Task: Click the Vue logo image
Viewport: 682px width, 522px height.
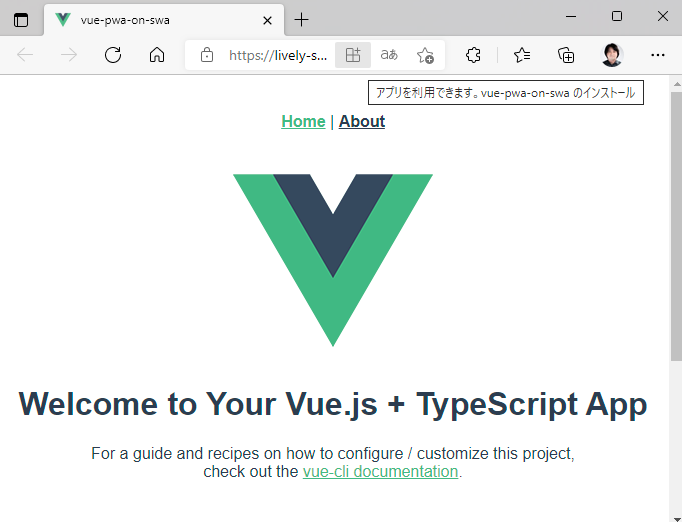Action: [333, 260]
